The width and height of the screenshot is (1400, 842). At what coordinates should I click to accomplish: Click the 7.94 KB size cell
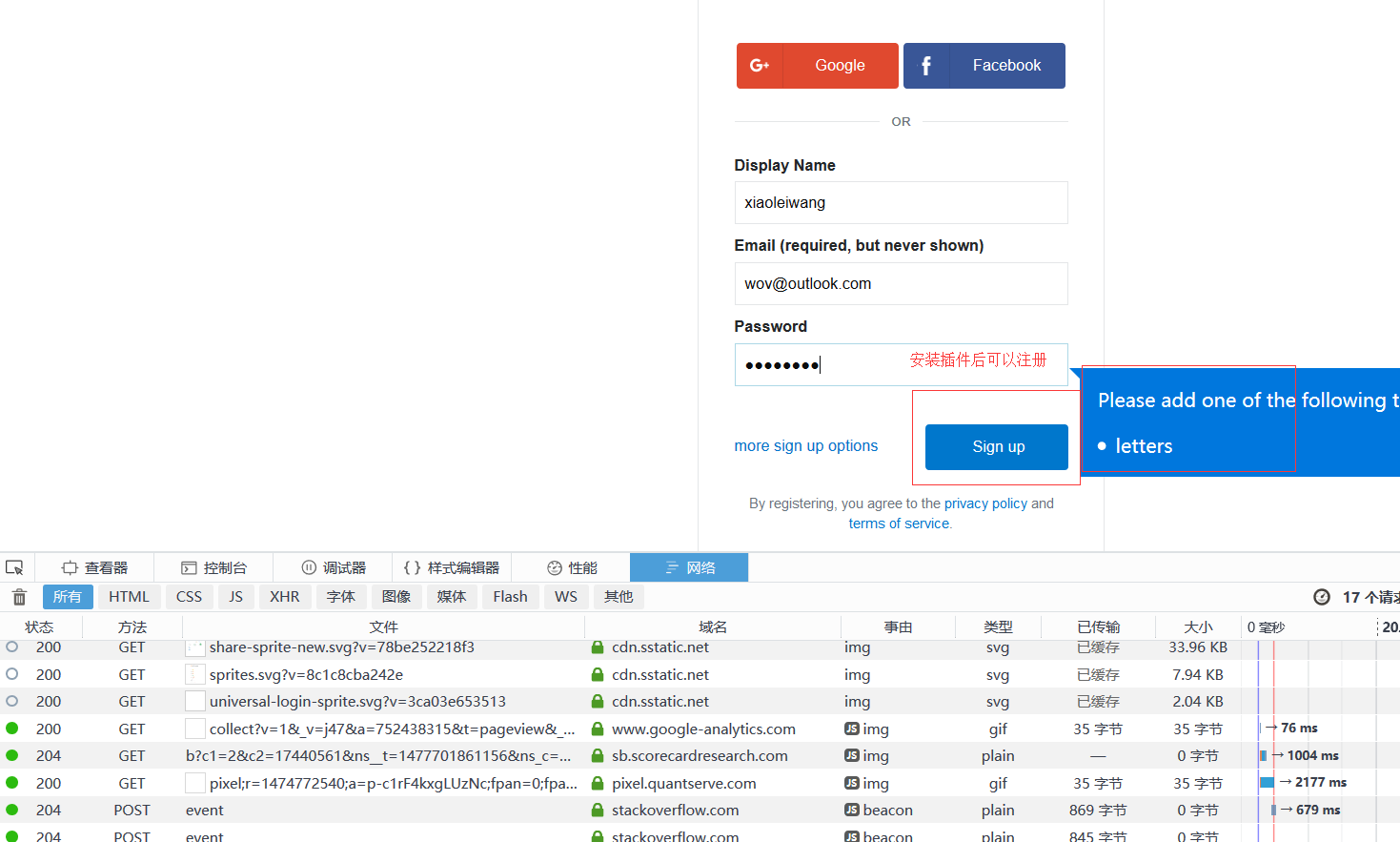(1198, 674)
